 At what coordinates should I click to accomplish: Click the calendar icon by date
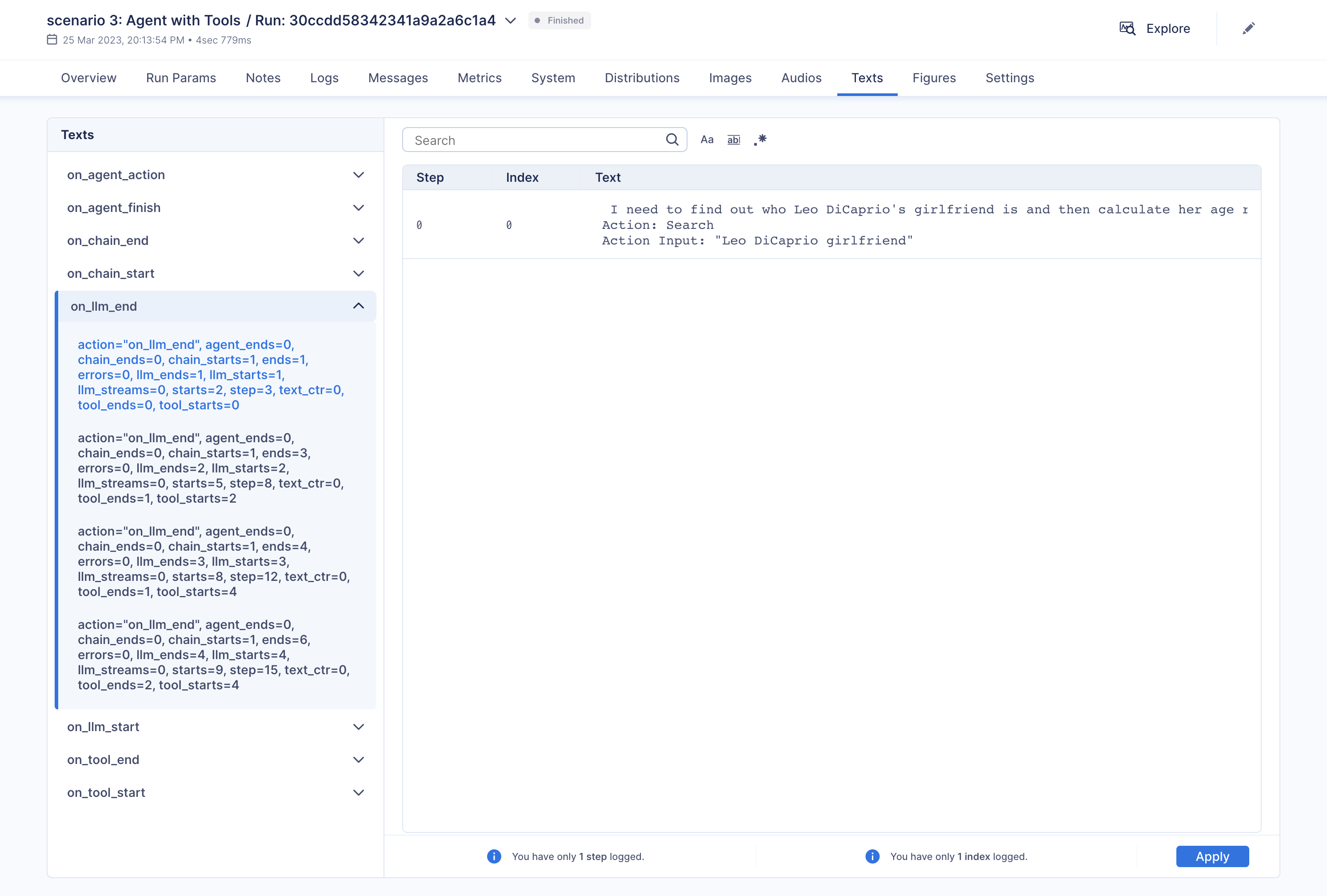point(52,40)
